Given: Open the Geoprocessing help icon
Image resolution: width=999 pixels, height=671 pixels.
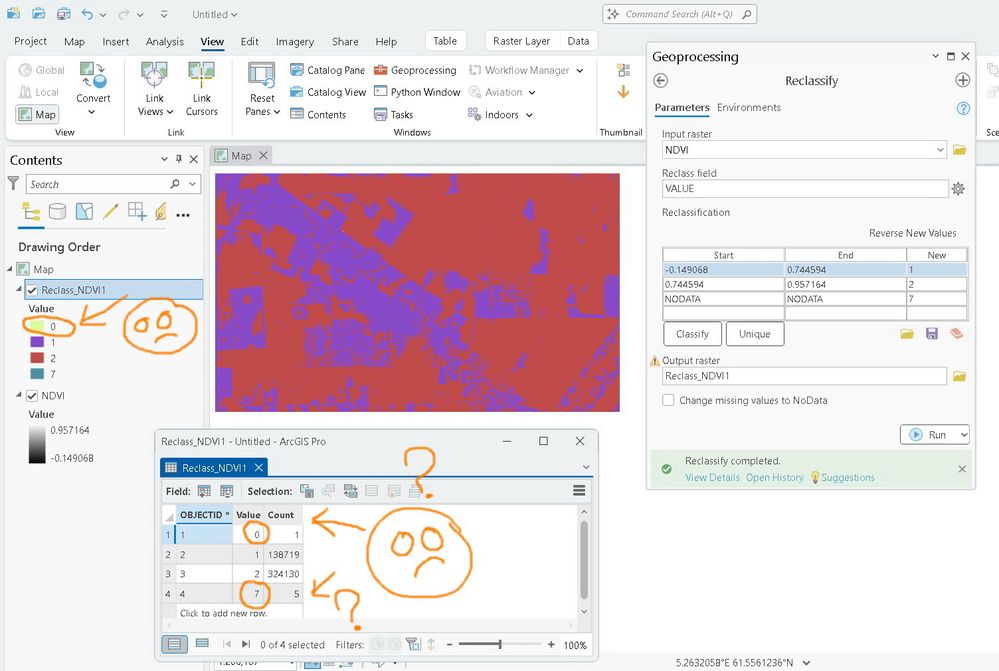Looking at the screenshot, I should click(x=963, y=108).
